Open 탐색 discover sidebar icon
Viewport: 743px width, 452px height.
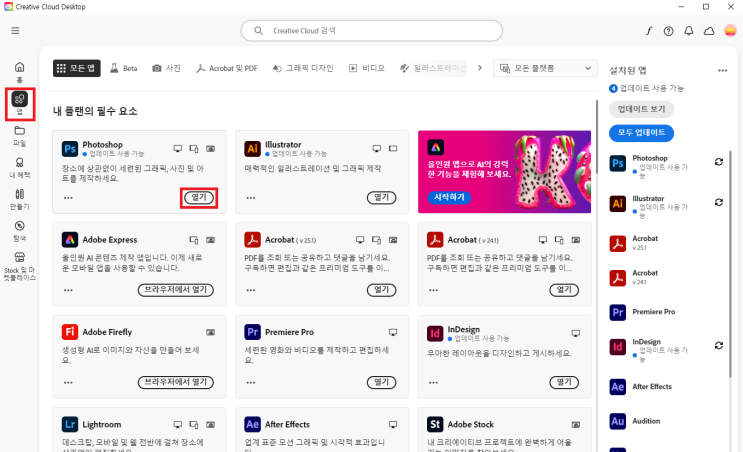pyautogui.click(x=19, y=231)
